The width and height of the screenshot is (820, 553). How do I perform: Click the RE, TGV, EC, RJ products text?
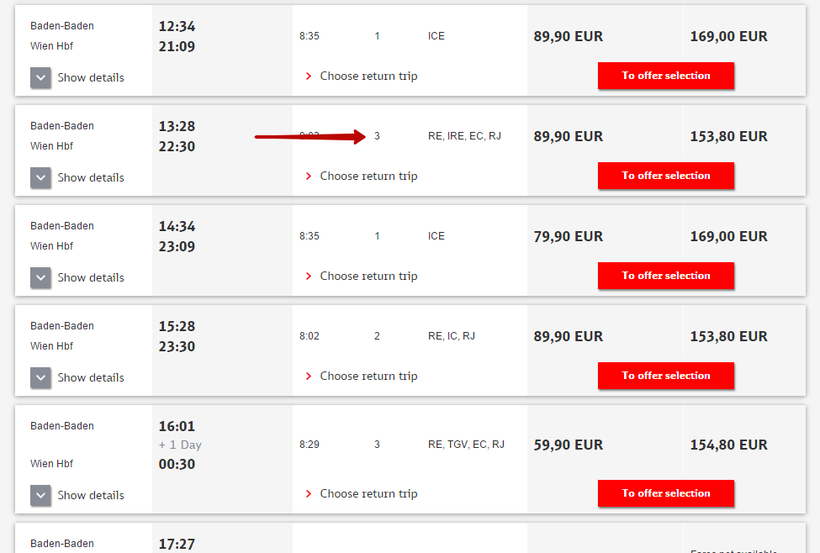pyautogui.click(x=466, y=444)
